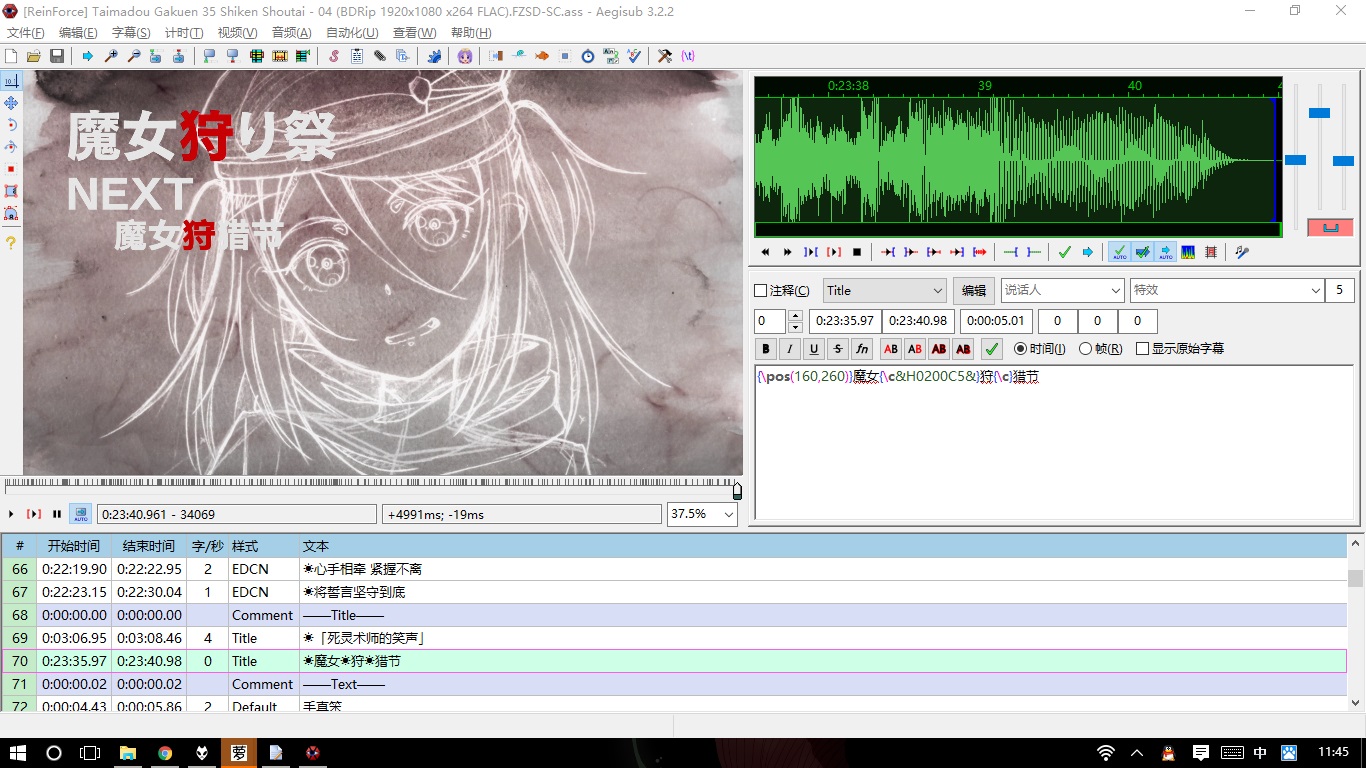
Task: Click the 编辑 edit style button
Action: [974, 291]
